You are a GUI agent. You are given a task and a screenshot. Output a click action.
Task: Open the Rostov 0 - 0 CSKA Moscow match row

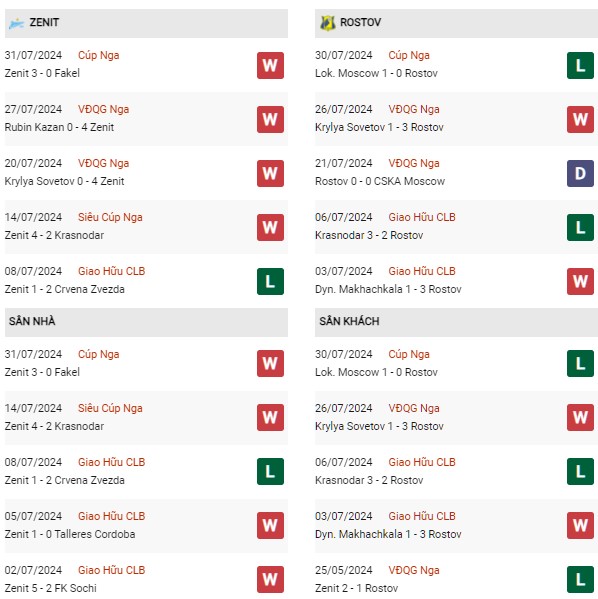pos(456,173)
